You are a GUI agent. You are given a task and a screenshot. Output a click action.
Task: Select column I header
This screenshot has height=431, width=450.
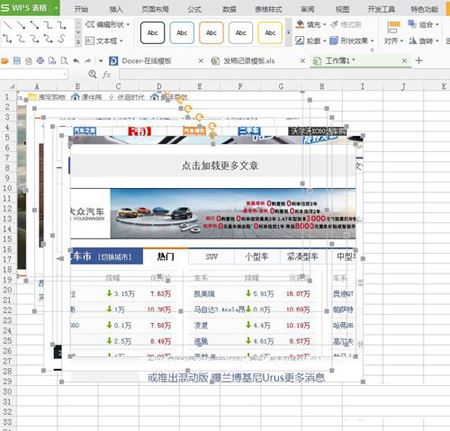[362, 87]
